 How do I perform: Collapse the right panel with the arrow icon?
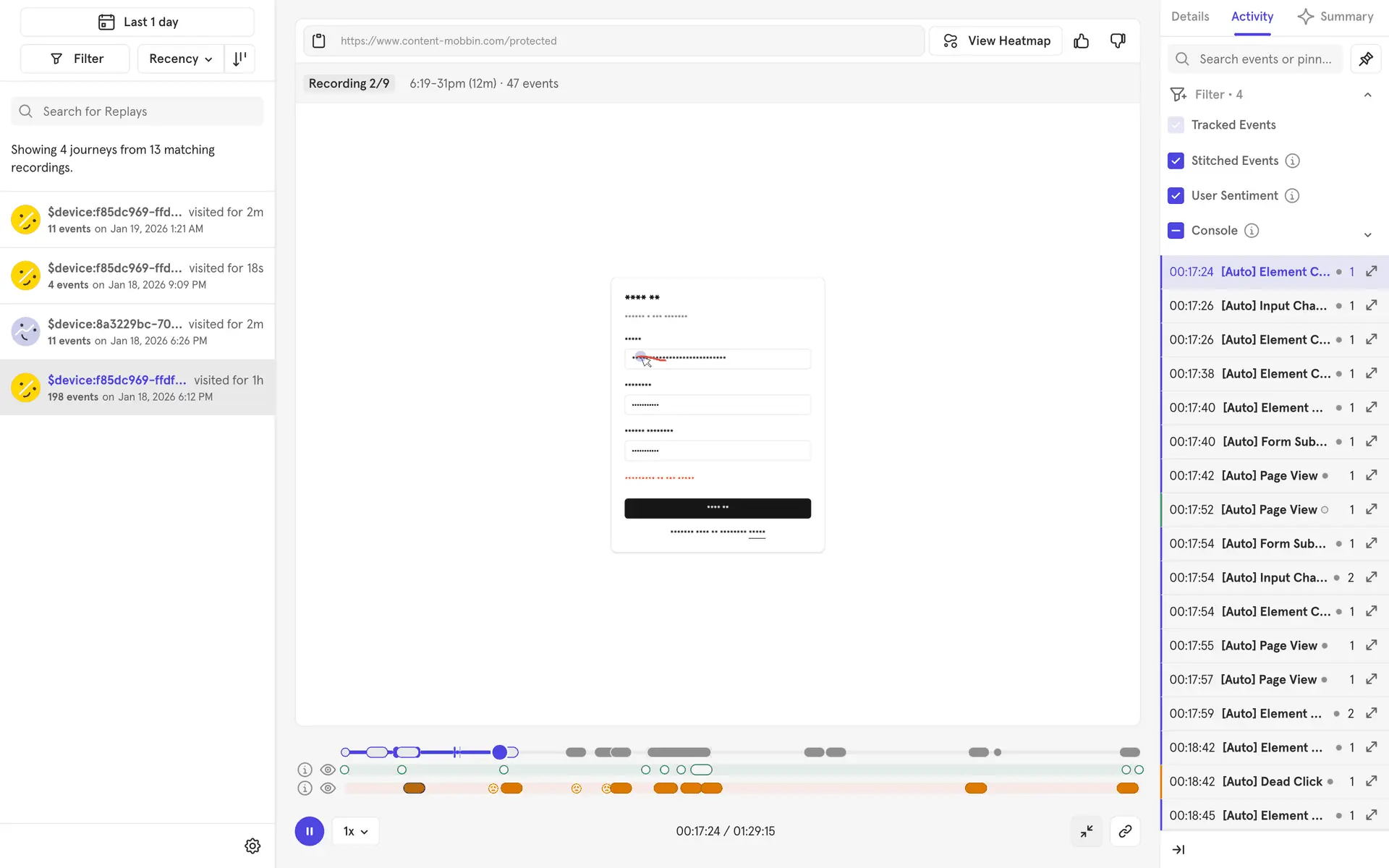click(1178, 850)
